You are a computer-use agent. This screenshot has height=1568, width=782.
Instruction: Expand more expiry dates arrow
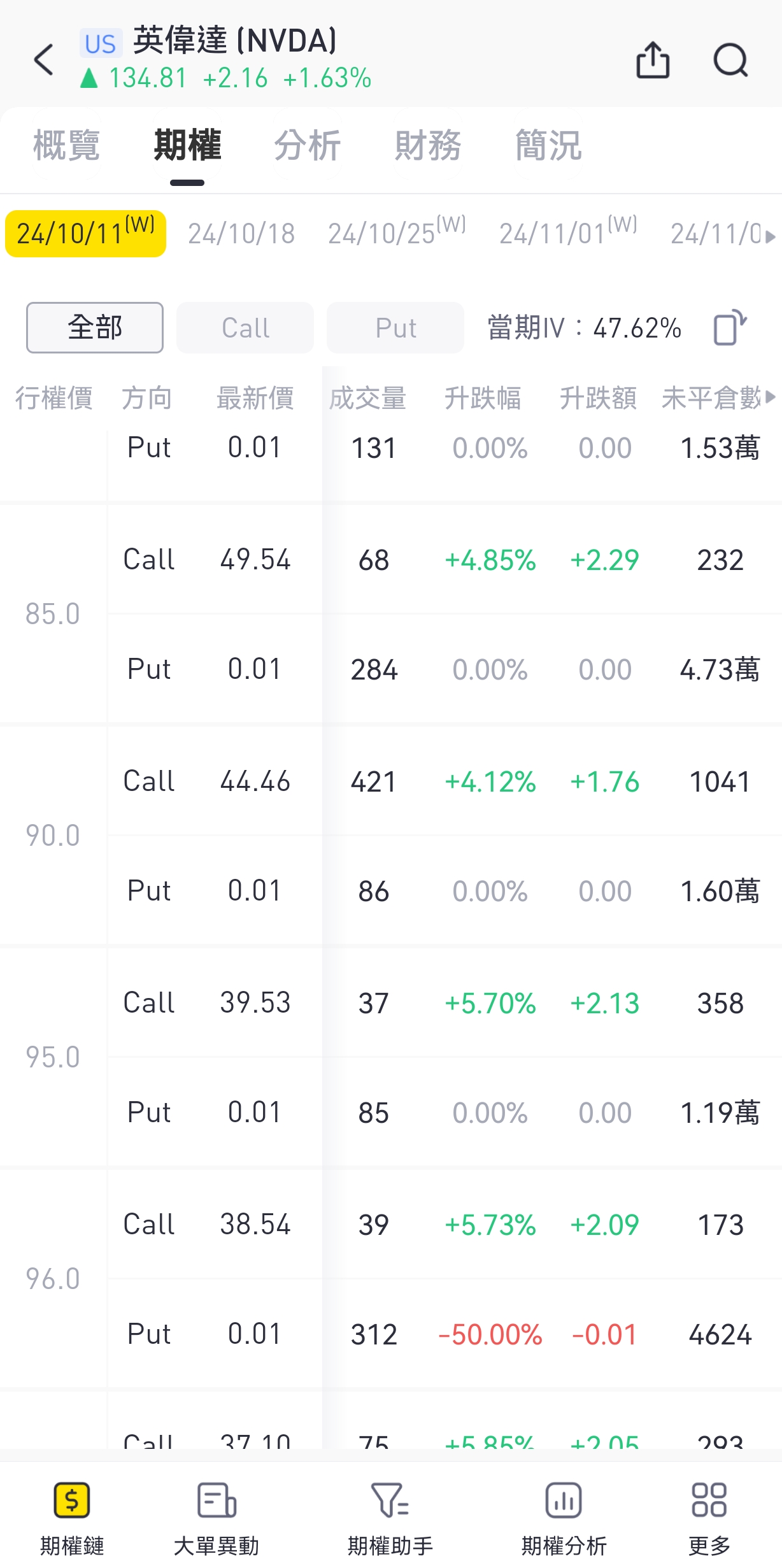(771, 236)
